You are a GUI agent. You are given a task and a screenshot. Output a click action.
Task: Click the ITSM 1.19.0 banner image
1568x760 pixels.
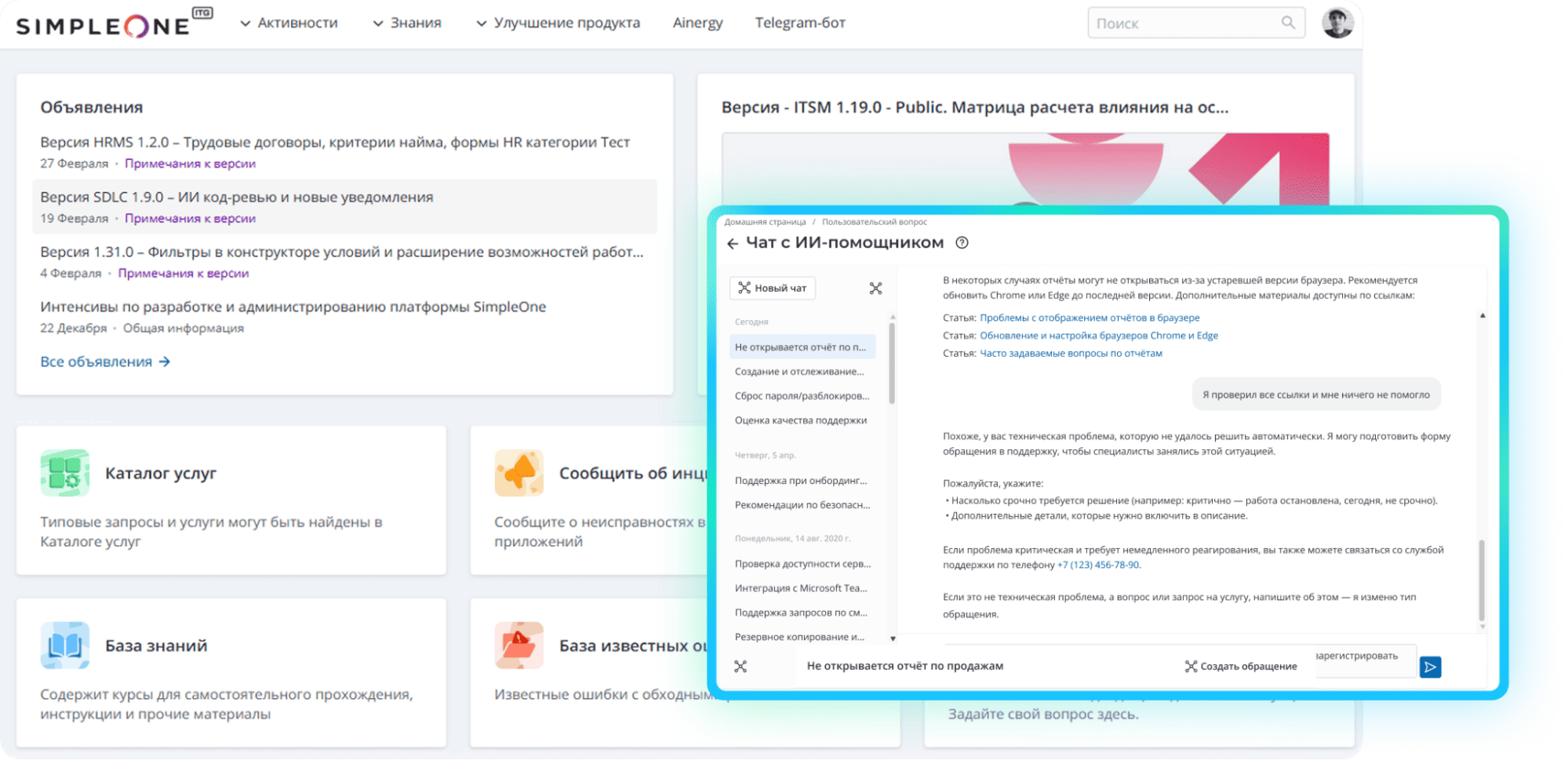(x=1025, y=169)
